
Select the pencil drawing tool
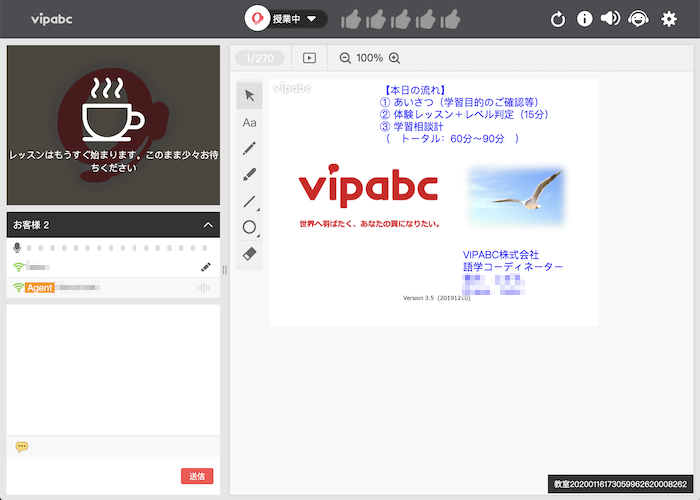click(250, 148)
